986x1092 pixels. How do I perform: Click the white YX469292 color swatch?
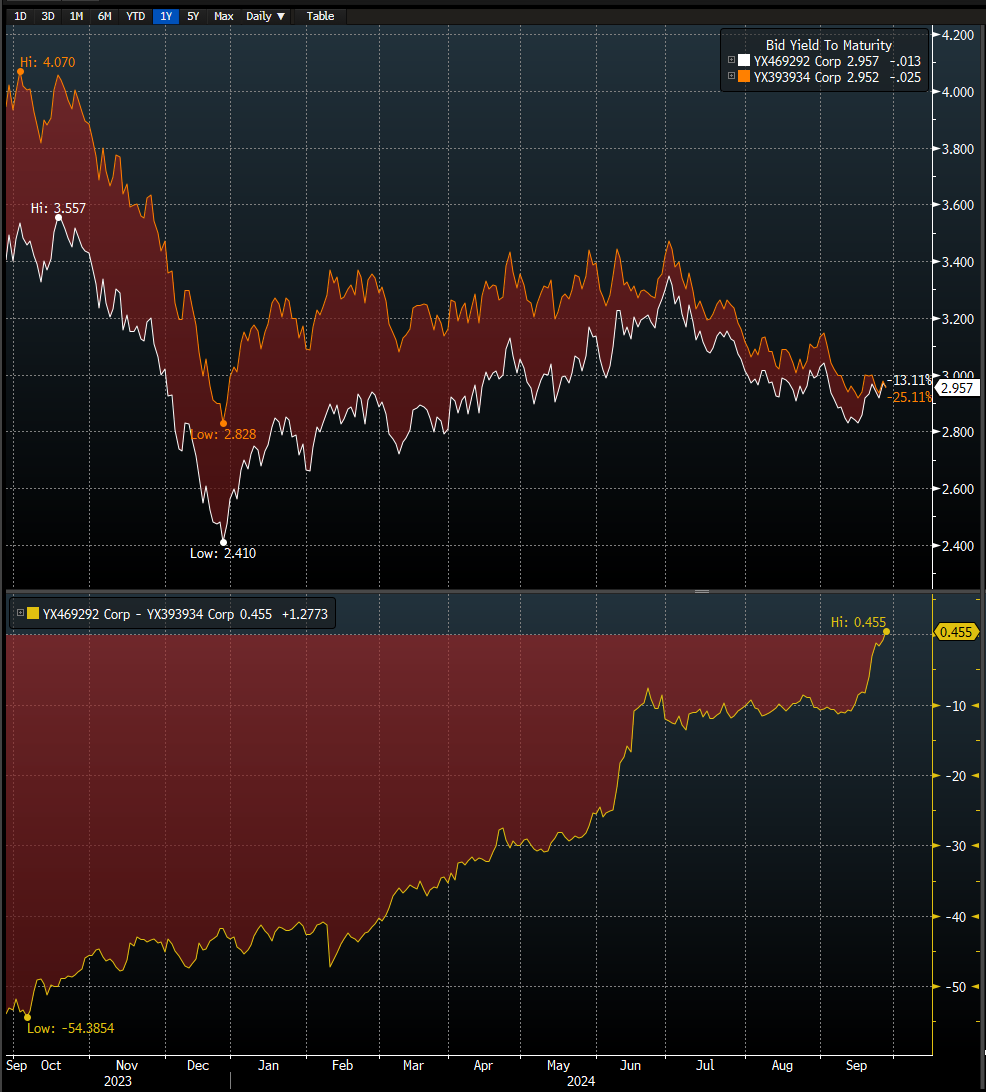742,61
